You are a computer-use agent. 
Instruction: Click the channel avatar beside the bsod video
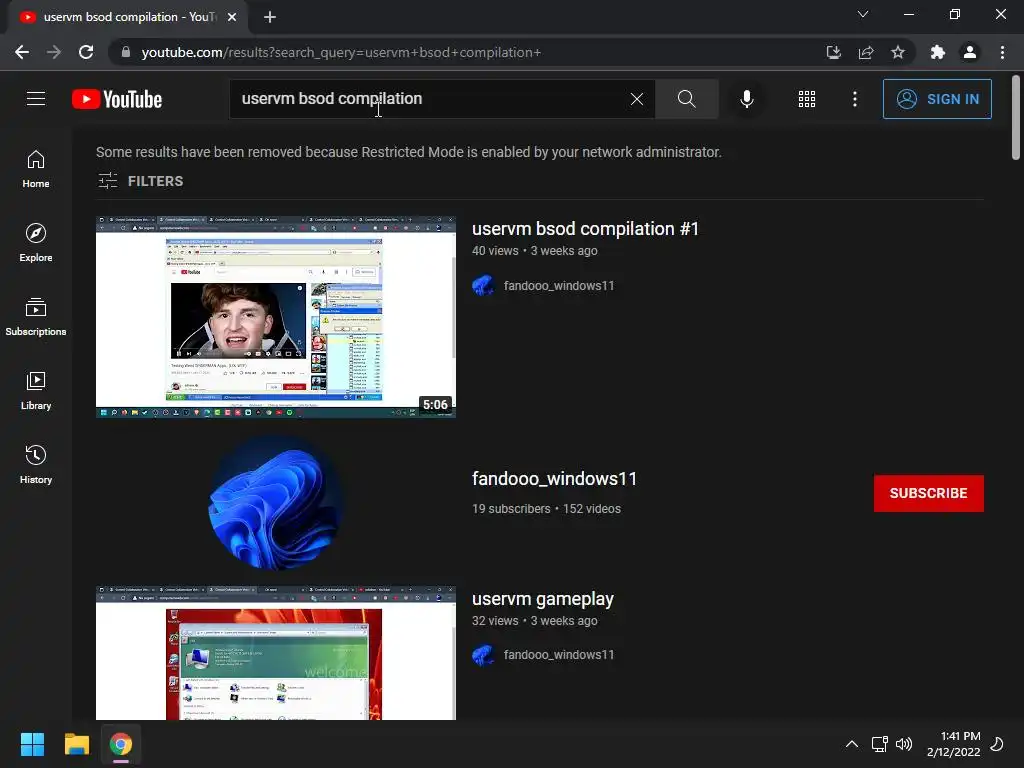pyautogui.click(x=483, y=285)
